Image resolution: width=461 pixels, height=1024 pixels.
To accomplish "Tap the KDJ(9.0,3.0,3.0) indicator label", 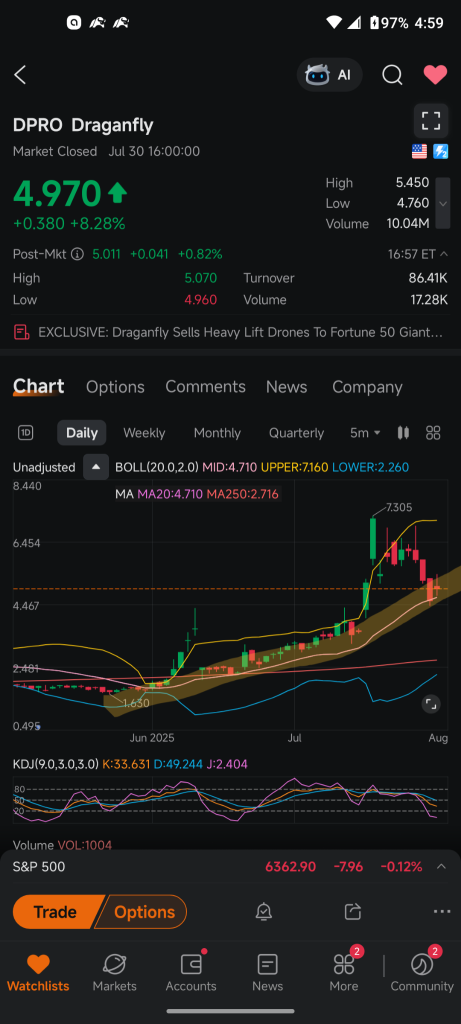I will click(56, 764).
